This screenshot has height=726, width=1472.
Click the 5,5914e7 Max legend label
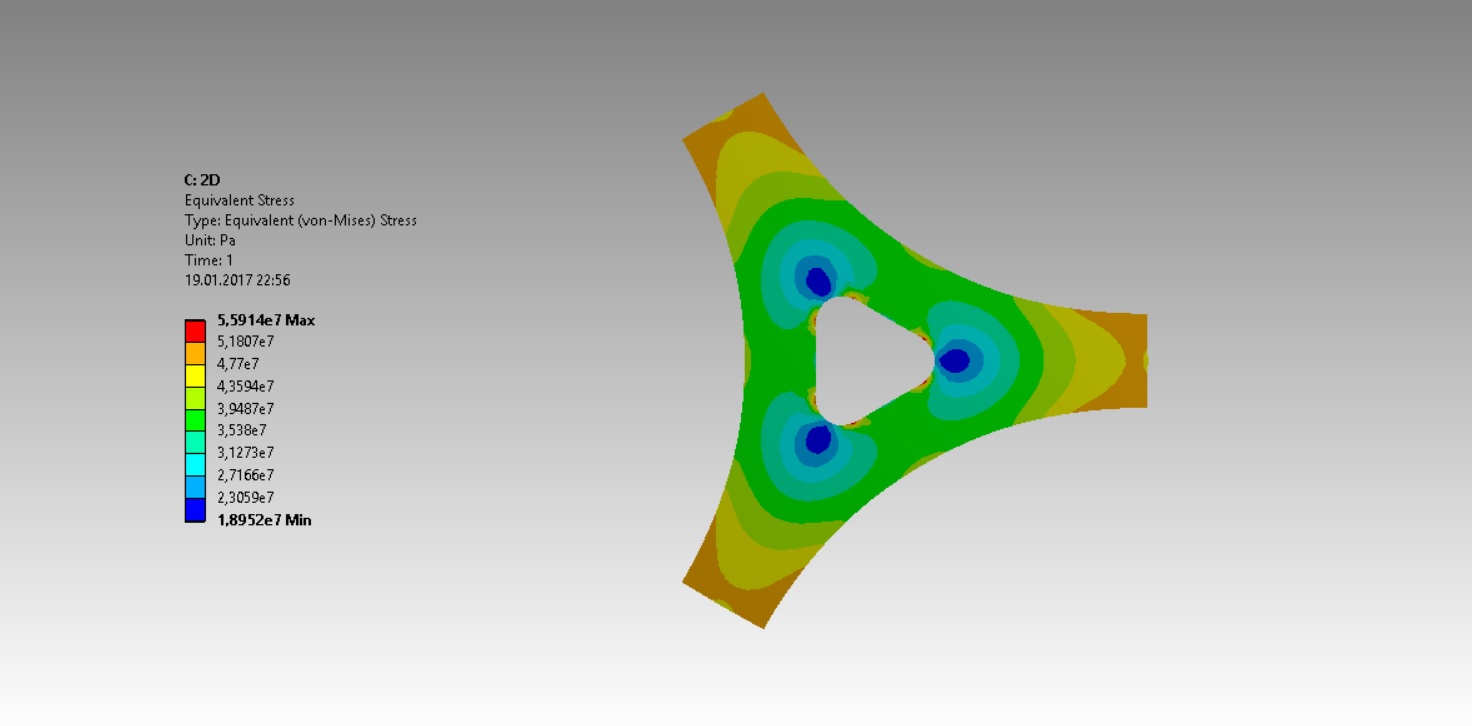[265, 321]
